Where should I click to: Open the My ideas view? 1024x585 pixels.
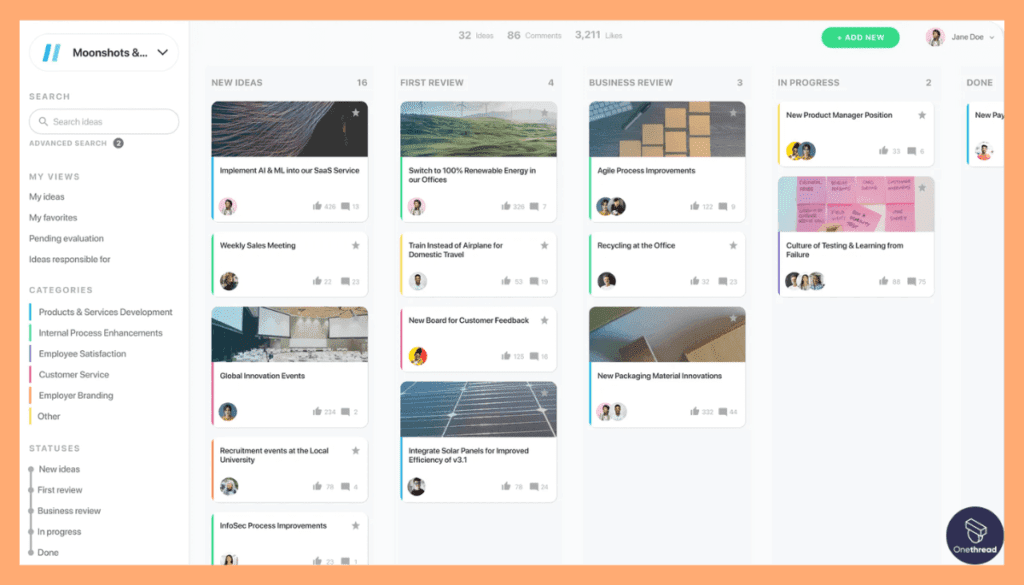click(46, 197)
